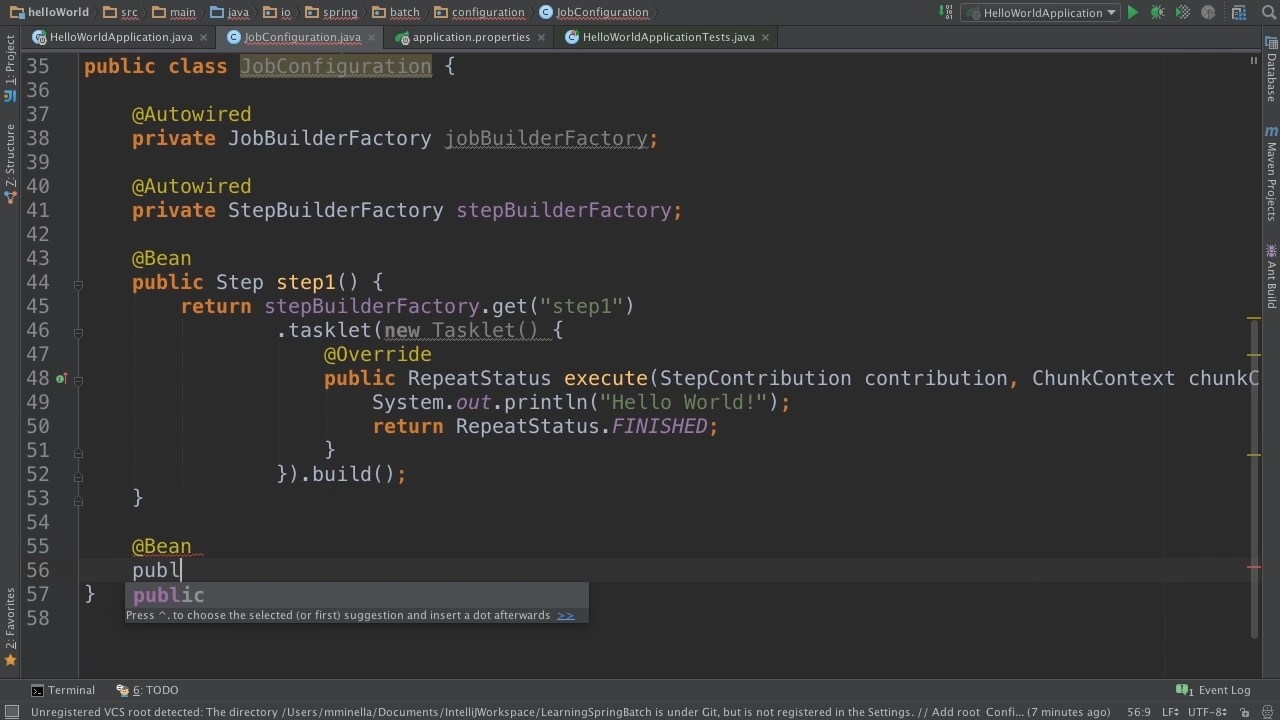The image size is (1280, 720).
Task: Open the Favorites tool window
Action: click(x=10, y=626)
